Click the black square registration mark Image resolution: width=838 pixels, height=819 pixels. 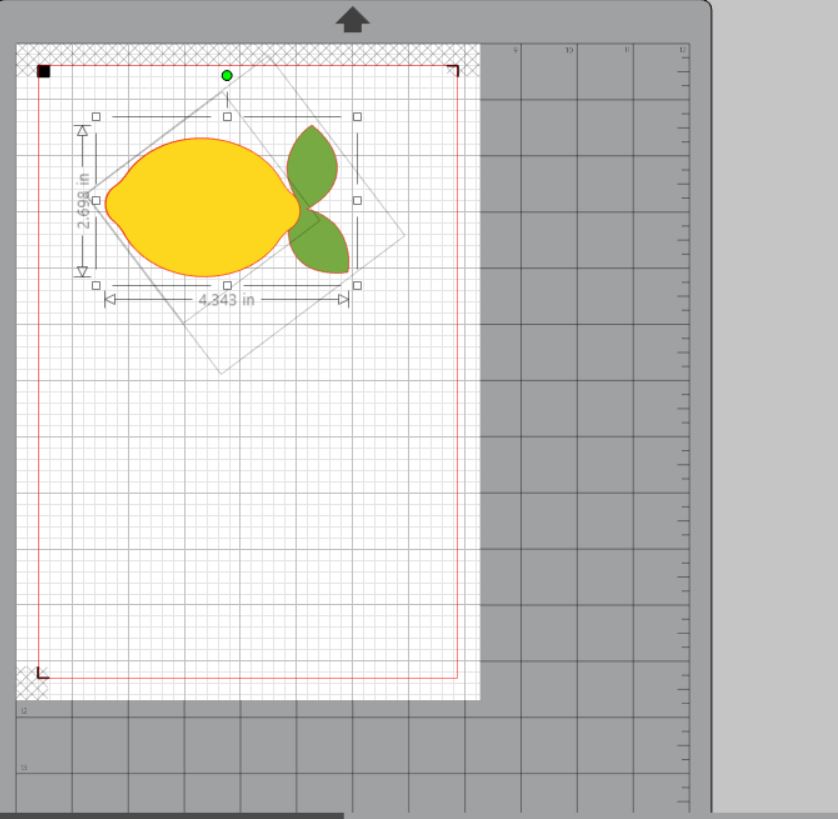click(x=44, y=71)
